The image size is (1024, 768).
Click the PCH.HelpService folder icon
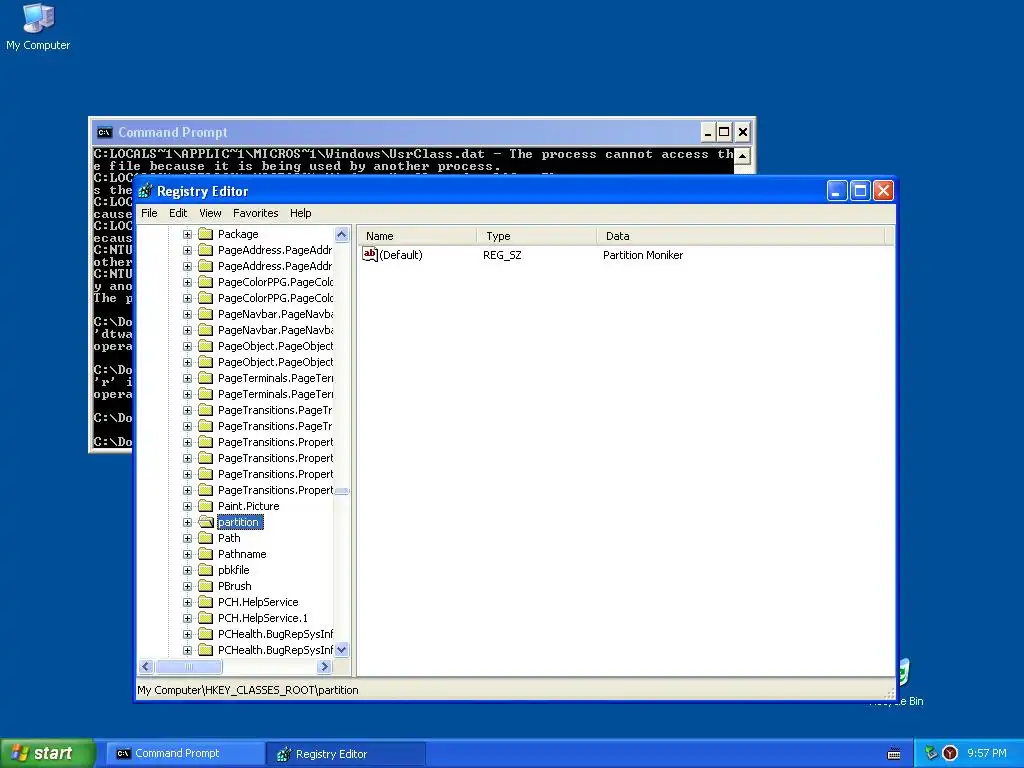206,602
